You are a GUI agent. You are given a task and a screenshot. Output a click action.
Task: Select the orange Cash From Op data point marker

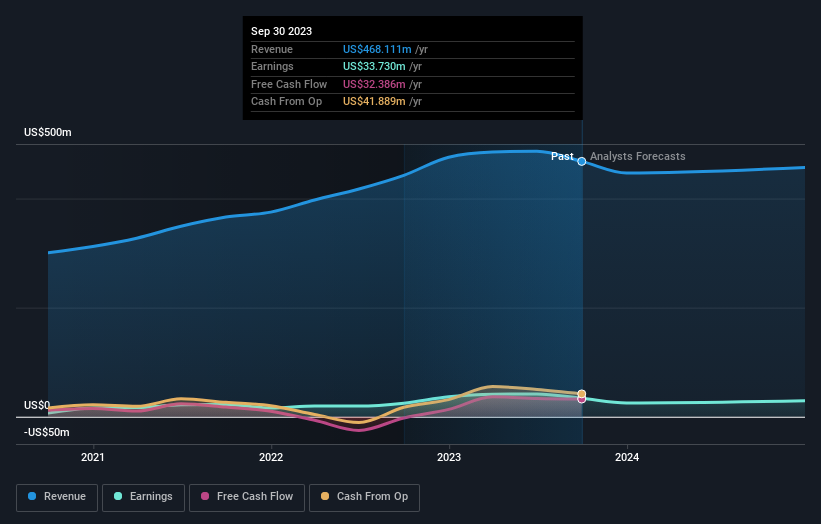(x=582, y=394)
